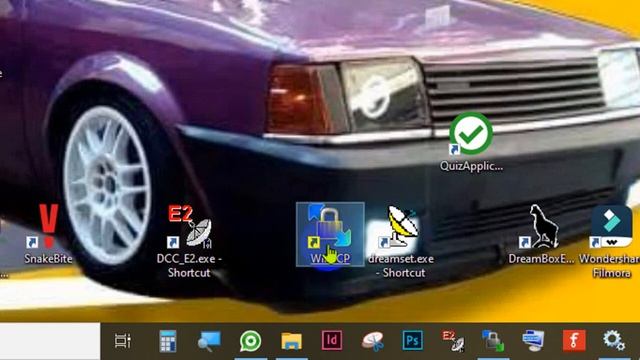
Task: Click the taskbar search box
Action: pos(50,341)
